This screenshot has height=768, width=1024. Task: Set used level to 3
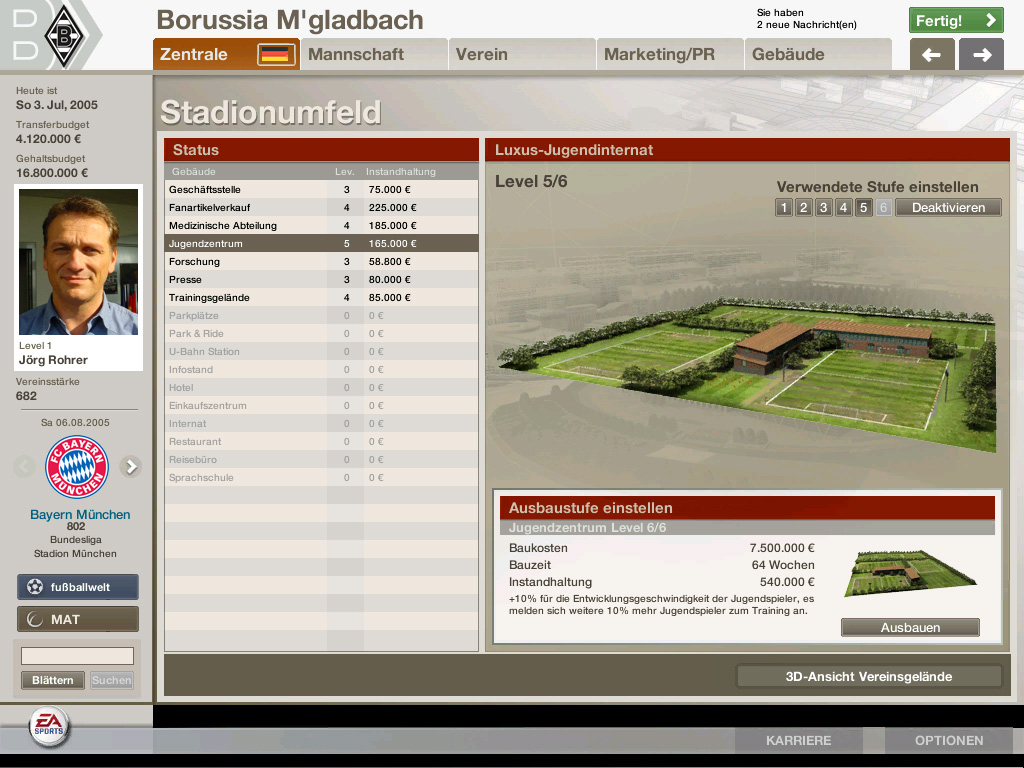tap(824, 208)
